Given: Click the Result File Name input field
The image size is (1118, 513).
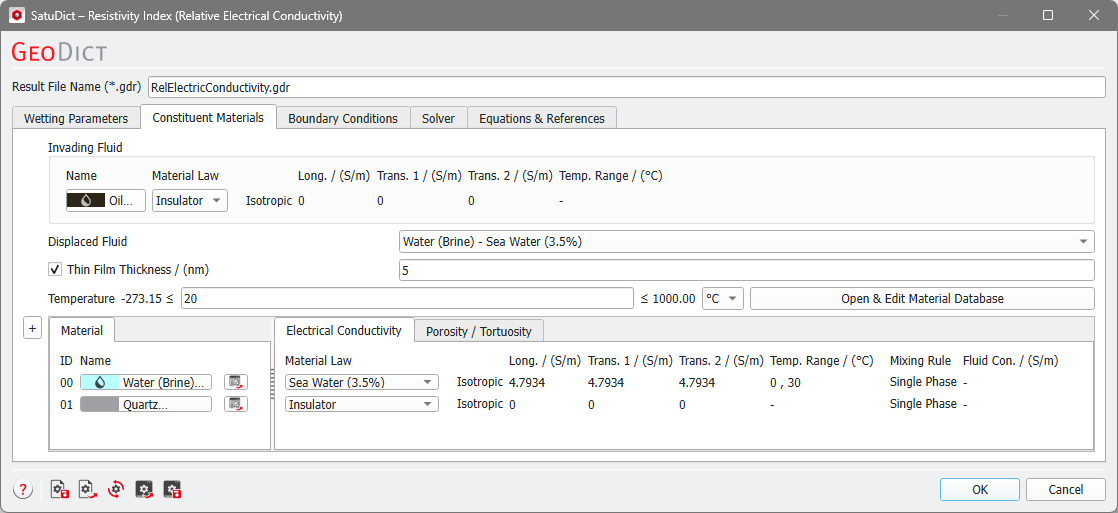Looking at the screenshot, I should coord(626,87).
